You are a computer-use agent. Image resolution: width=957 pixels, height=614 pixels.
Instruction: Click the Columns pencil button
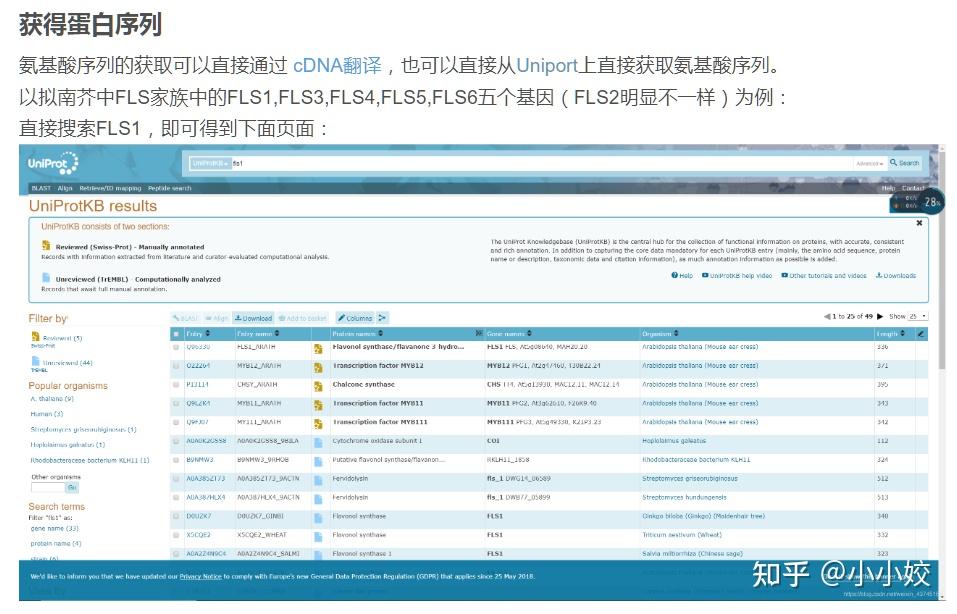click(355, 318)
